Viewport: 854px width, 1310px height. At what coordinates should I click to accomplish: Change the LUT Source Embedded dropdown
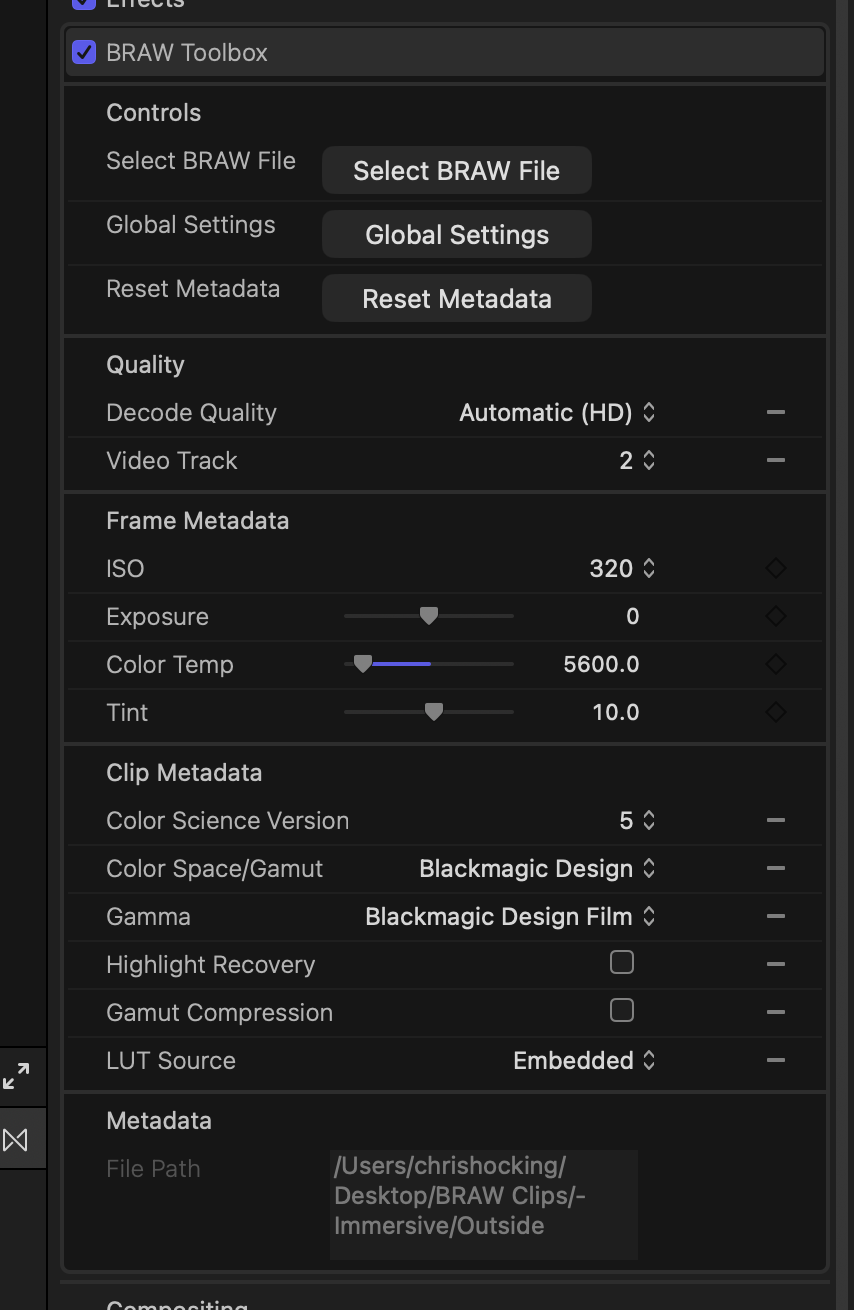click(584, 1060)
